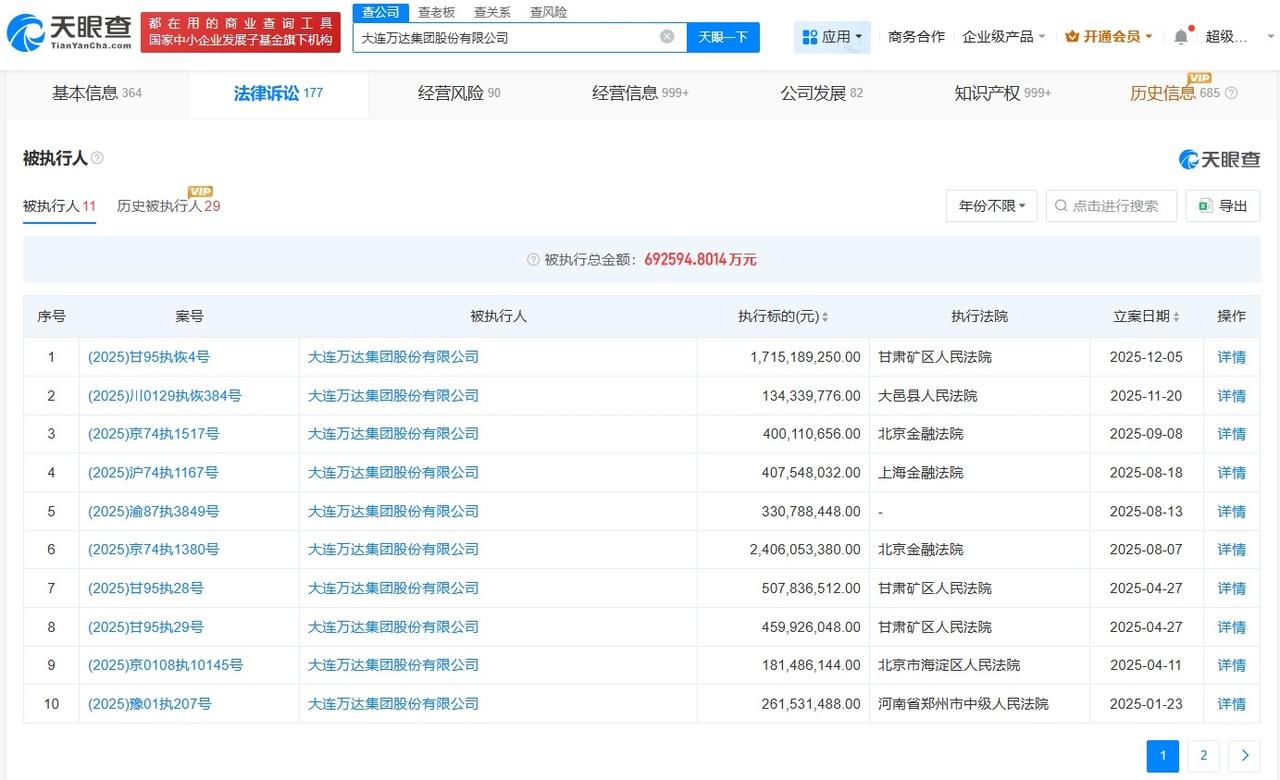Select the 查老板 search mode tab
This screenshot has width=1280, height=780.
437,12
